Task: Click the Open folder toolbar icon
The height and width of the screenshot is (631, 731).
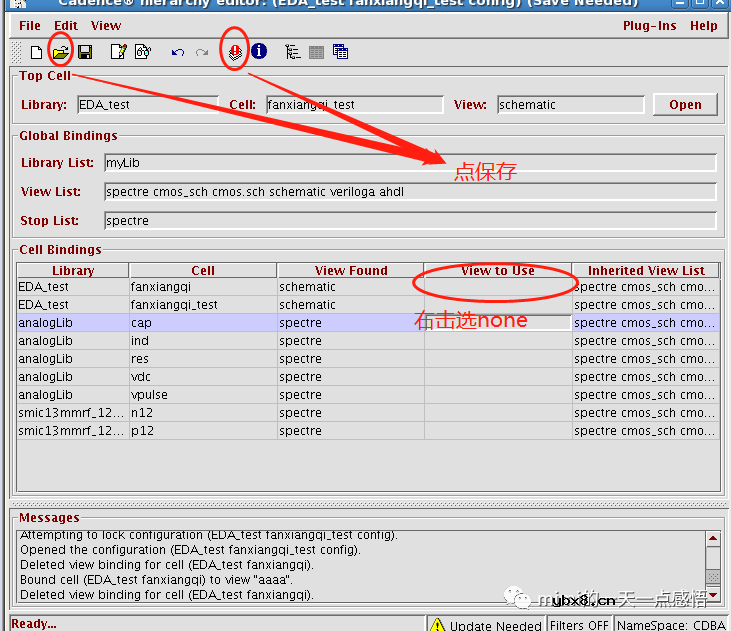Action: (61, 52)
